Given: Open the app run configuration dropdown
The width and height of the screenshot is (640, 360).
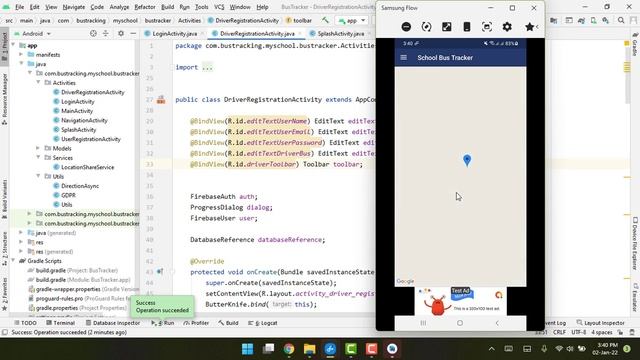Looking at the screenshot, I should tap(352, 20).
